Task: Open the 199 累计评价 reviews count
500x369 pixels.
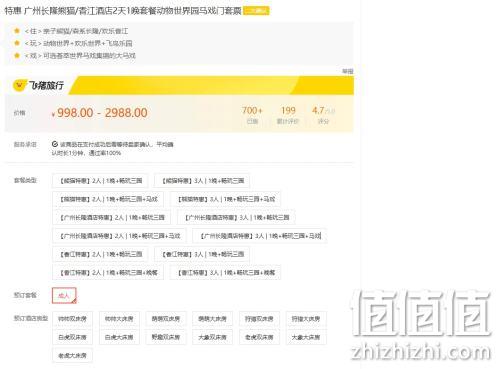Action: click(x=288, y=115)
